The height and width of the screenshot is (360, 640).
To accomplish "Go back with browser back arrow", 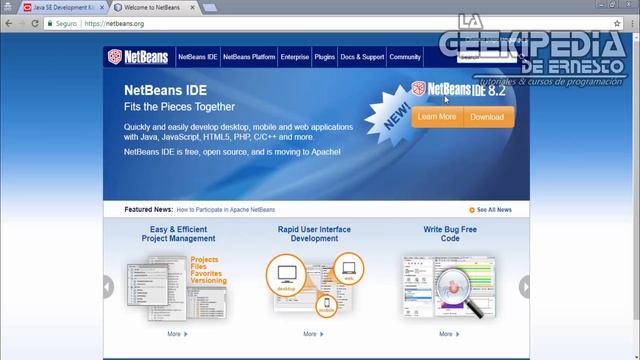I will [x=9, y=24].
